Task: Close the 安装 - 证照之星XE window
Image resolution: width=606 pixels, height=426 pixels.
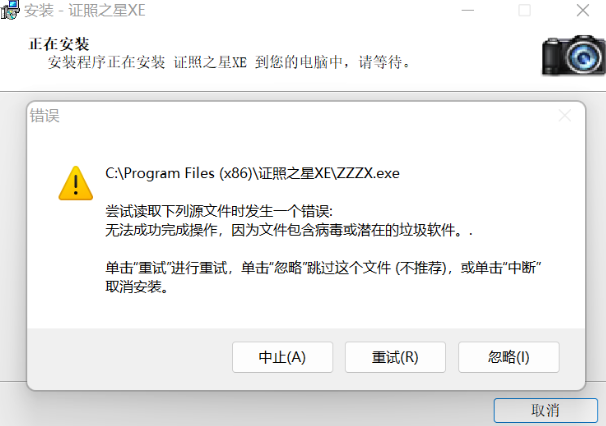Action: click(x=582, y=10)
